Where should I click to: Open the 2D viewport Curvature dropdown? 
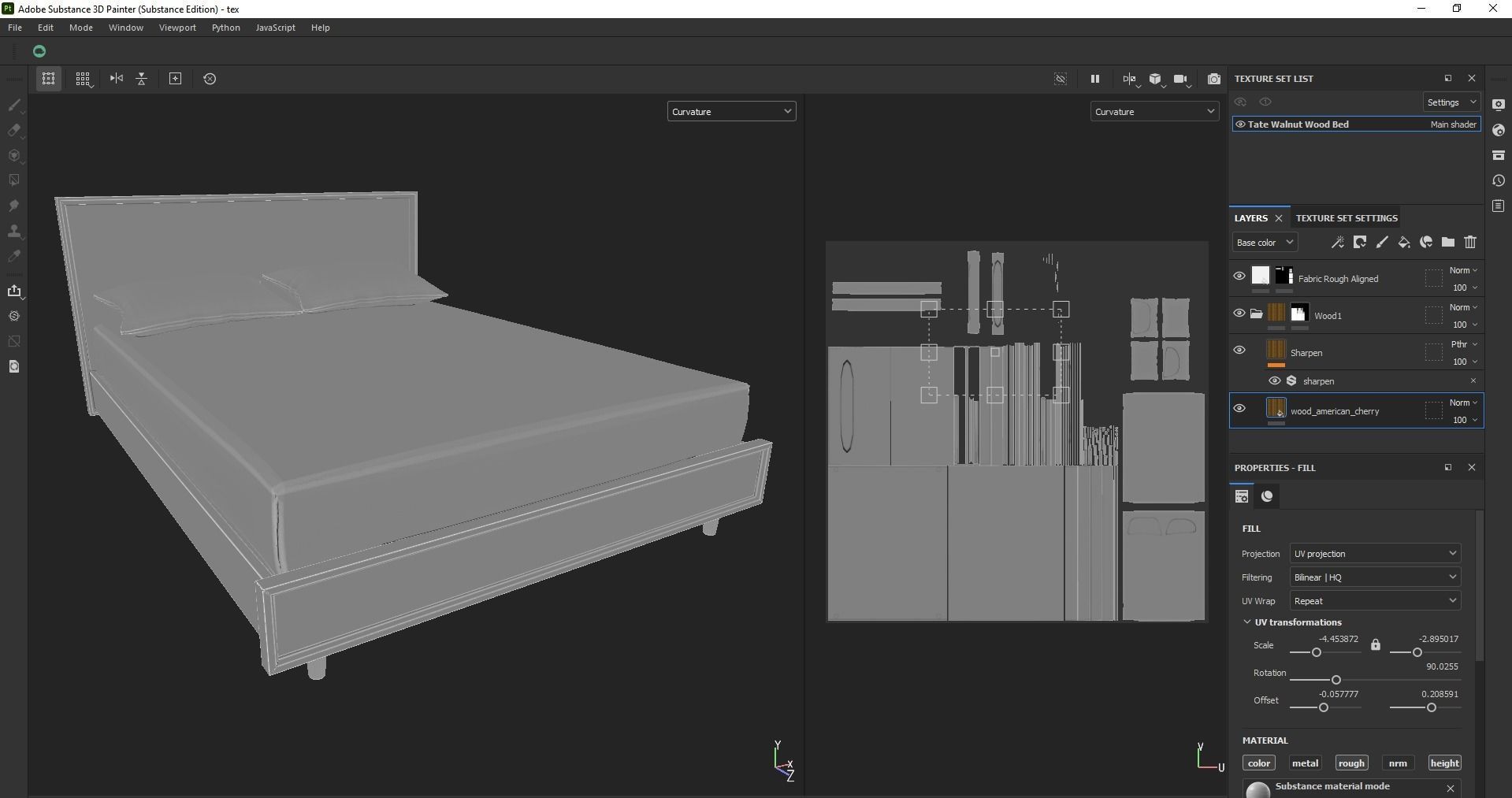pos(1154,112)
